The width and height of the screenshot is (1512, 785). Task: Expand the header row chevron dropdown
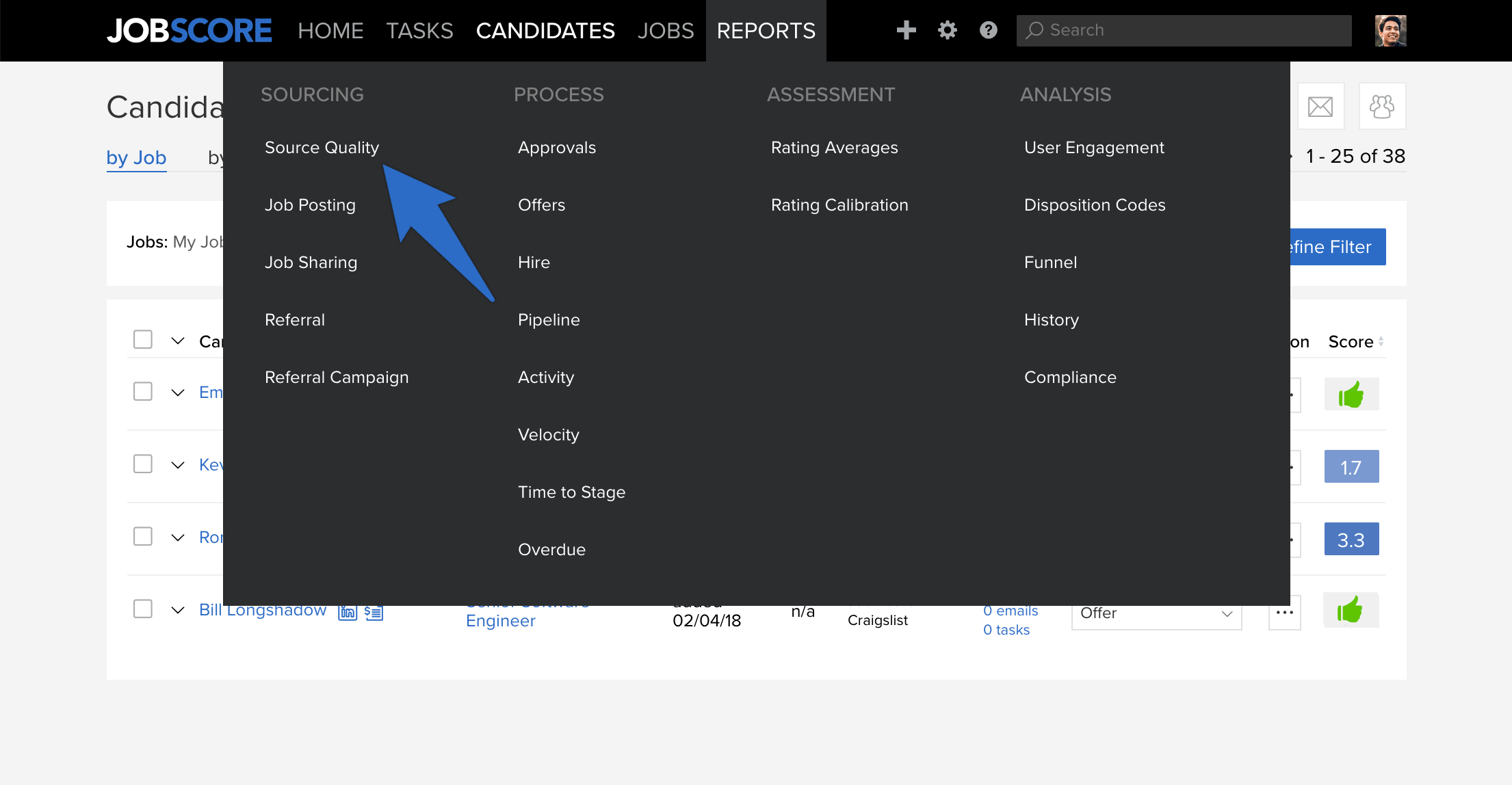178,341
